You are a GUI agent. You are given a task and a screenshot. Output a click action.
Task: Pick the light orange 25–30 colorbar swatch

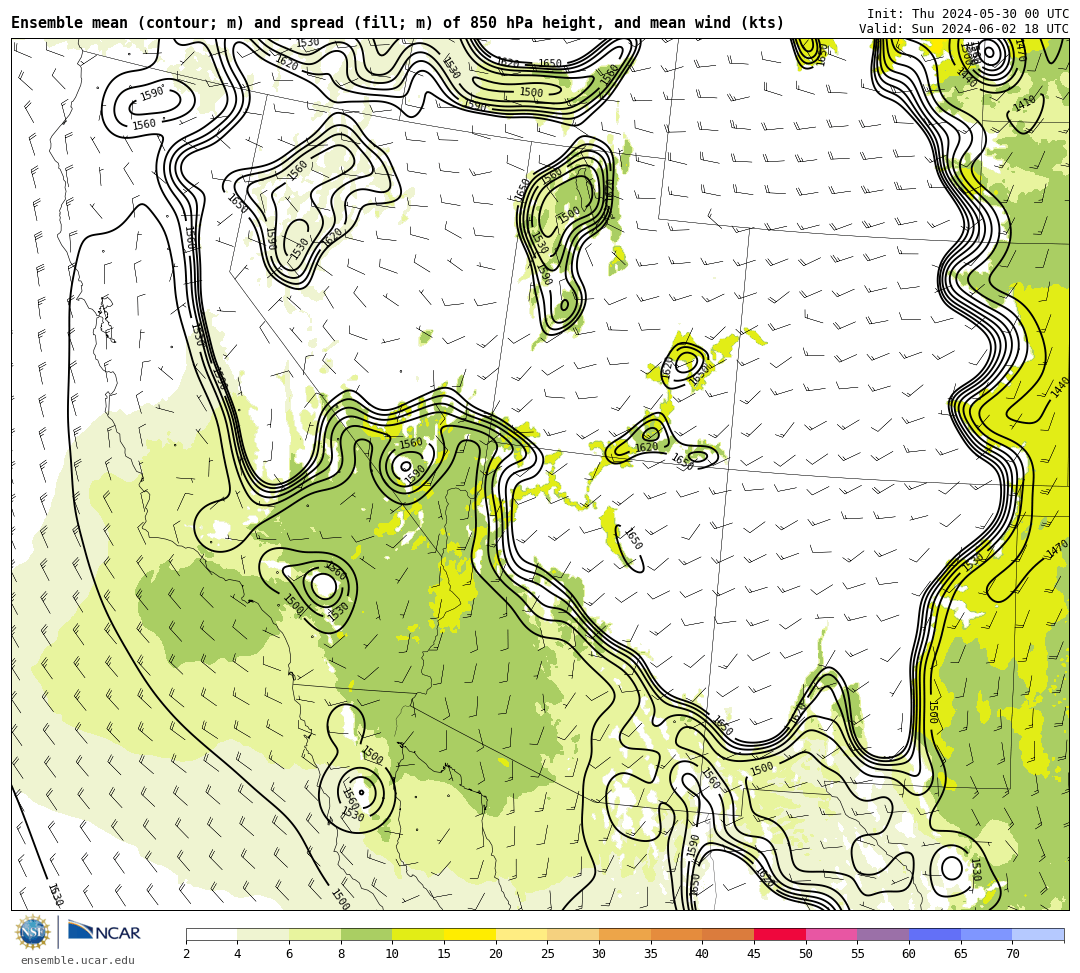point(573,934)
